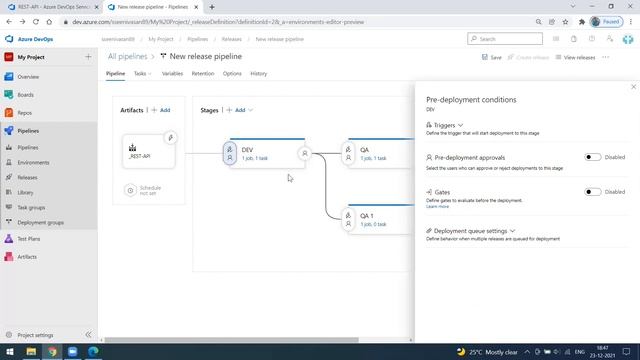Open the user settings icon in header

tap(609, 39)
